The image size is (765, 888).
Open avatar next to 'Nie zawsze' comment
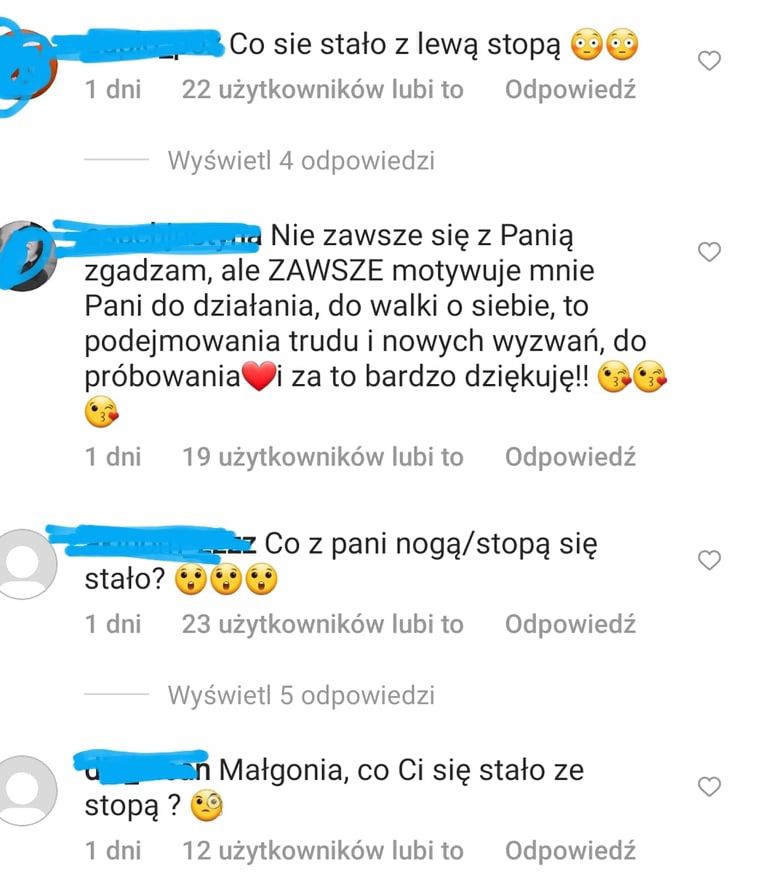point(25,256)
